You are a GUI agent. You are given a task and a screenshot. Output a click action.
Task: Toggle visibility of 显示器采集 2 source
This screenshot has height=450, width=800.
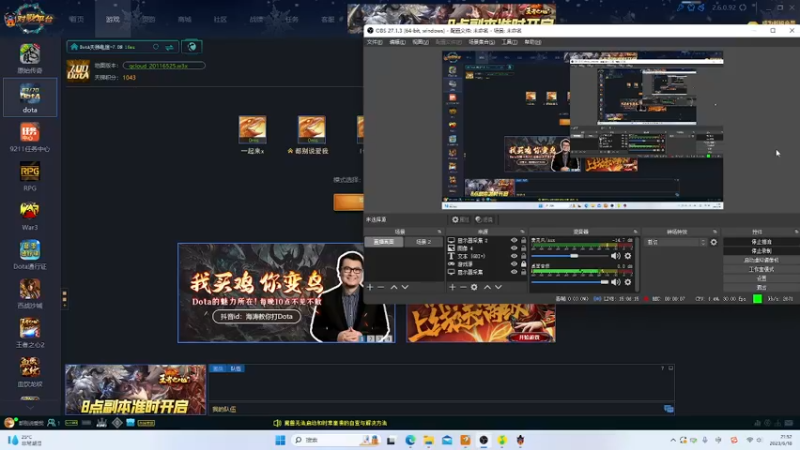pyautogui.click(x=514, y=240)
